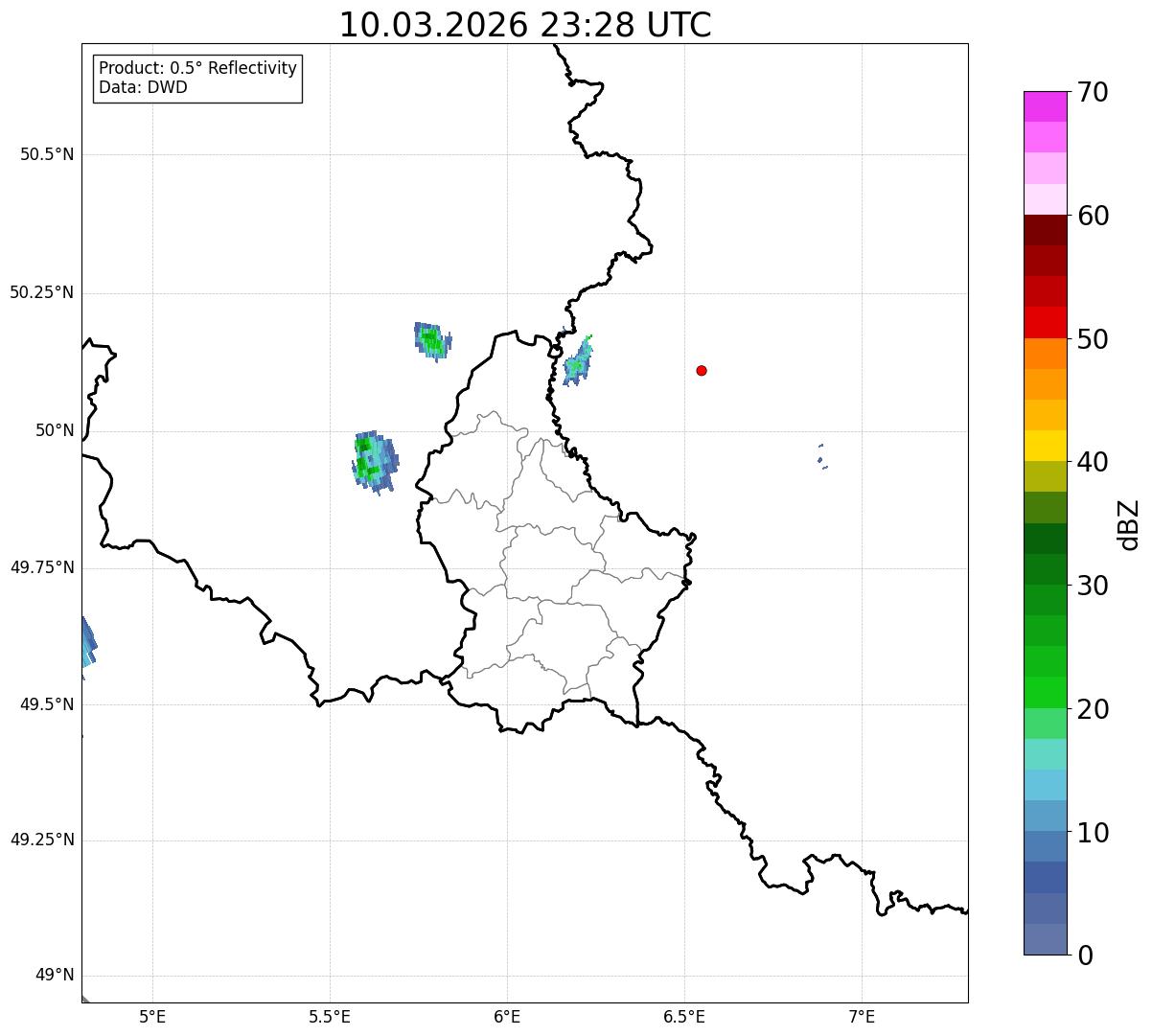
Task: Click the '70' colorbar tick label
Action: coord(1093,93)
